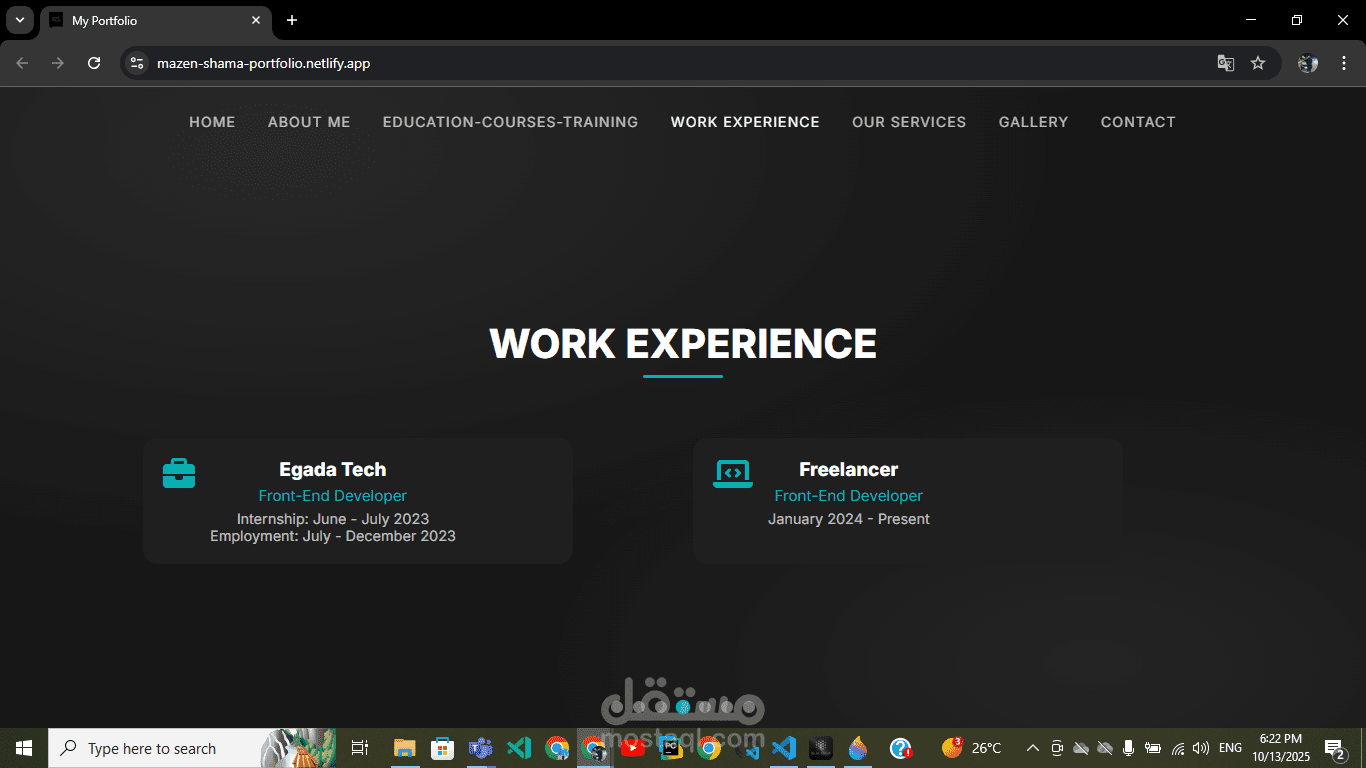Click Employment: July - December 2023 text
Viewport: 1366px width, 768px height.
tap(333, 536)
